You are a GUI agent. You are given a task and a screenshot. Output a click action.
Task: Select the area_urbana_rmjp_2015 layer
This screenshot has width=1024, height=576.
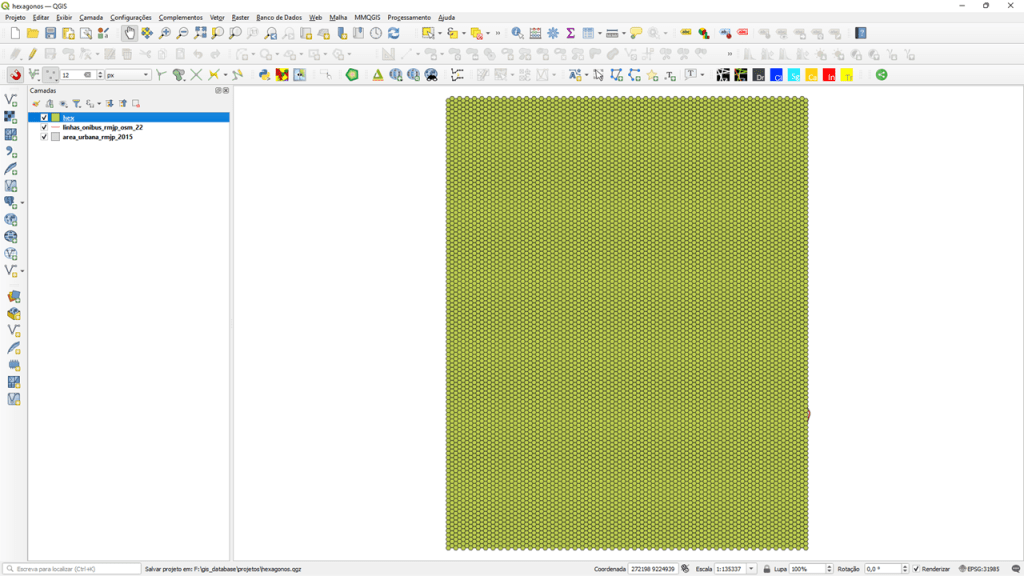tap(97, 137)
